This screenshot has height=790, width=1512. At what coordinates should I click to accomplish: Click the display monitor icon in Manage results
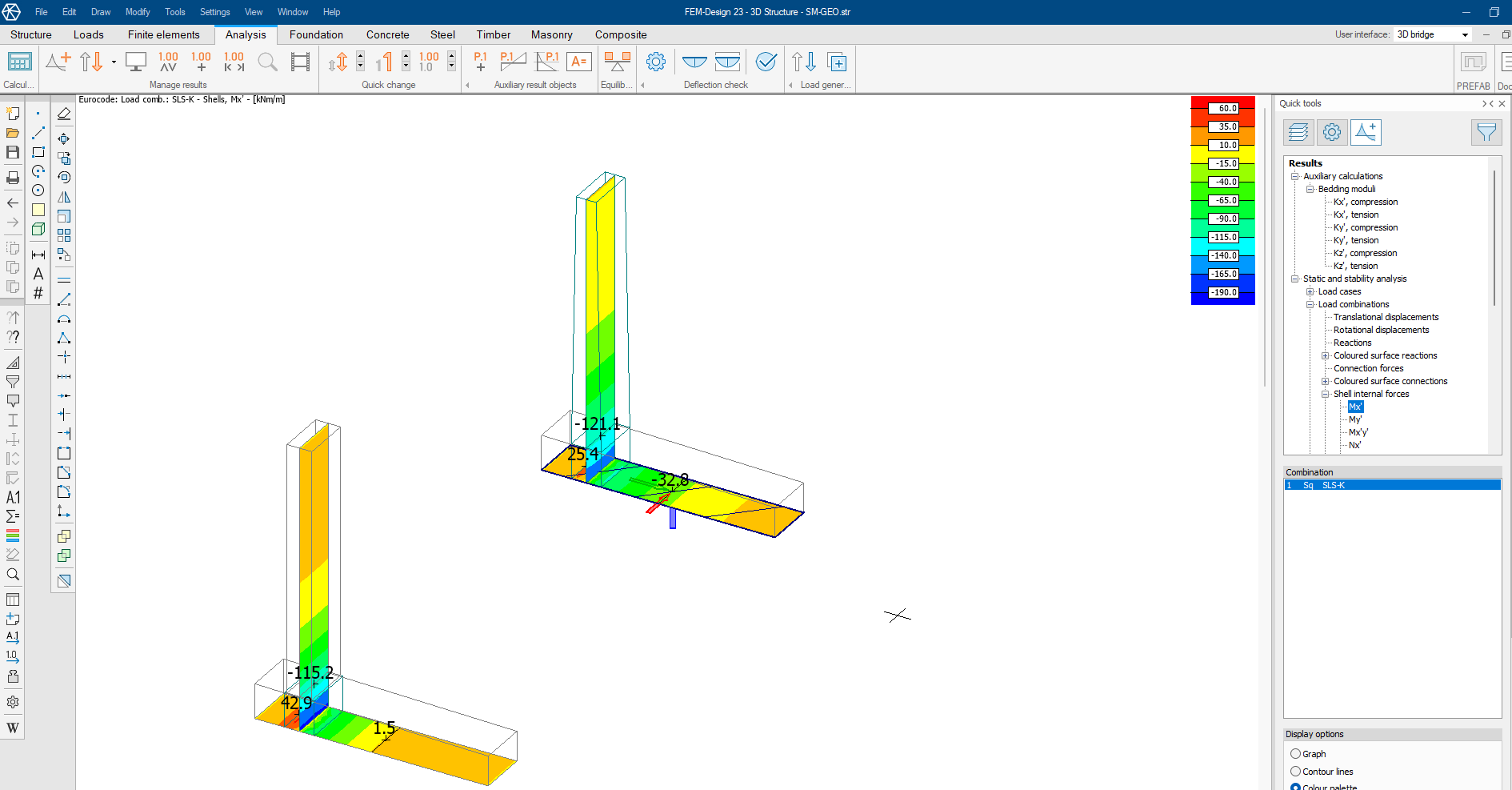(x=136, y=62)
